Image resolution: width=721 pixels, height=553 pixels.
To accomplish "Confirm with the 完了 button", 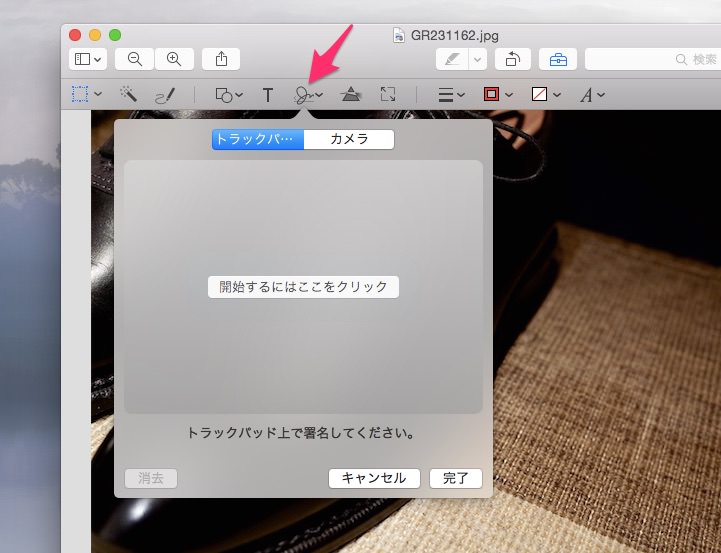I will point(456,478).
